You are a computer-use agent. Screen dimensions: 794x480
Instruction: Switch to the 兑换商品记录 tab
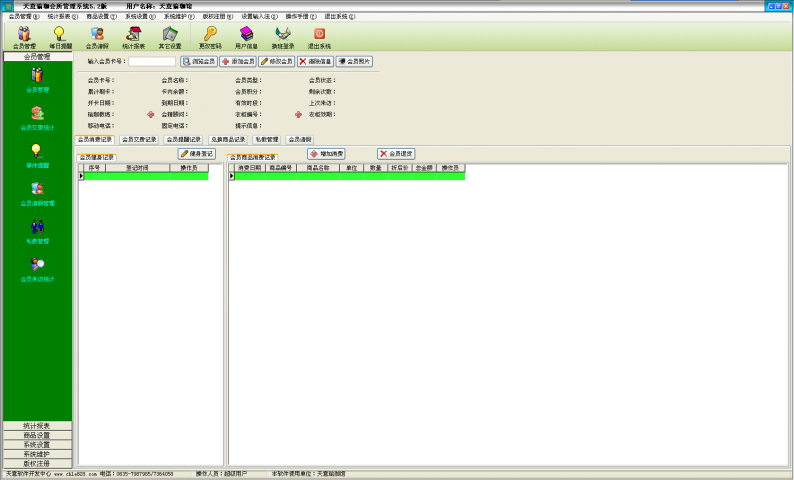(227, 140)
